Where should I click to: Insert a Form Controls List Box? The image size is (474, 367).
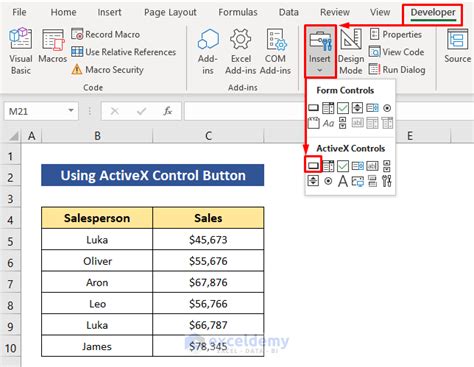point(372,108)
